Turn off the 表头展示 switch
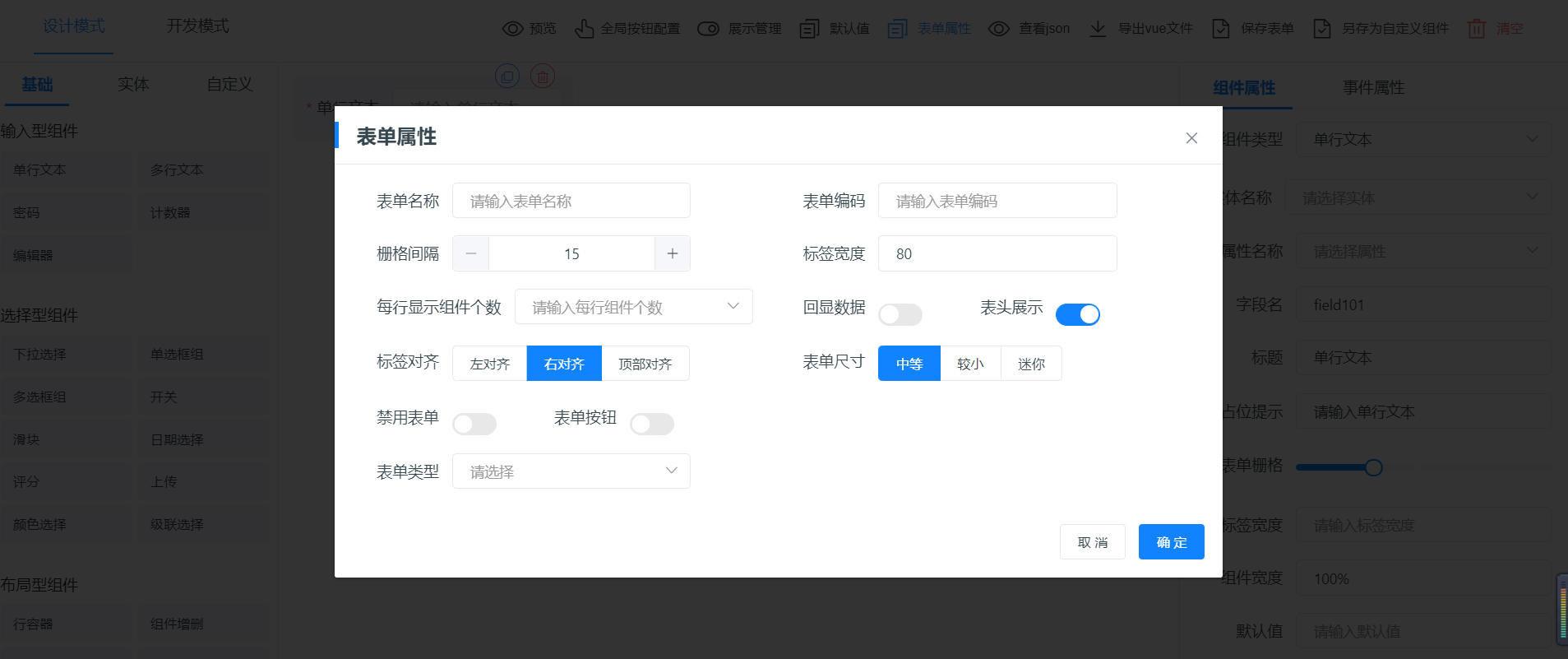The height and width of the screenshot is (659, 1568). tap(1078, 314)
